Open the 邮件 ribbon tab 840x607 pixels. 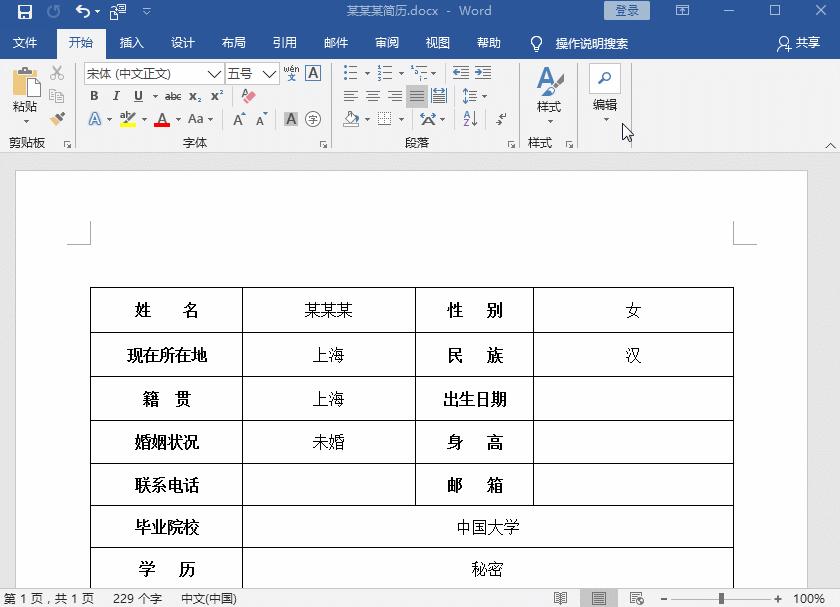(335, 42)
